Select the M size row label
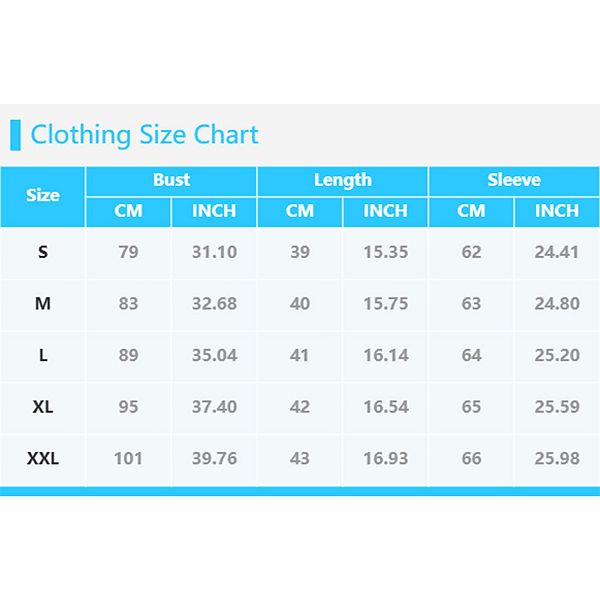This screenshot has width=600, height=600. (43, 304)
